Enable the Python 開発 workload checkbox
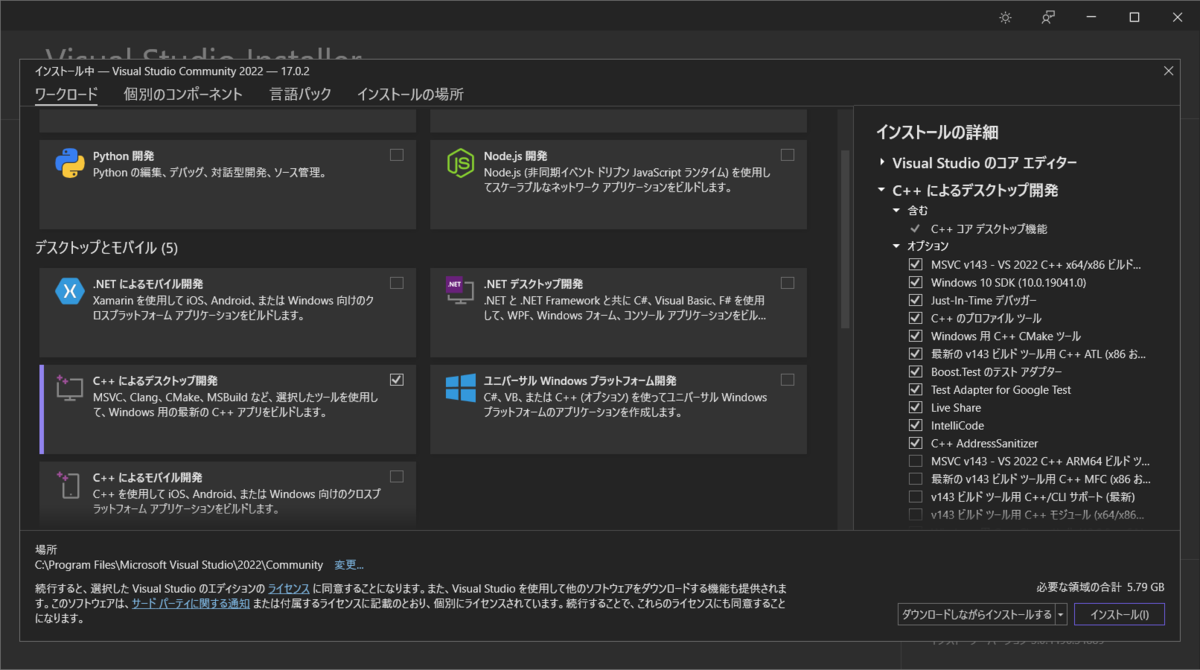 coord(397,155)
